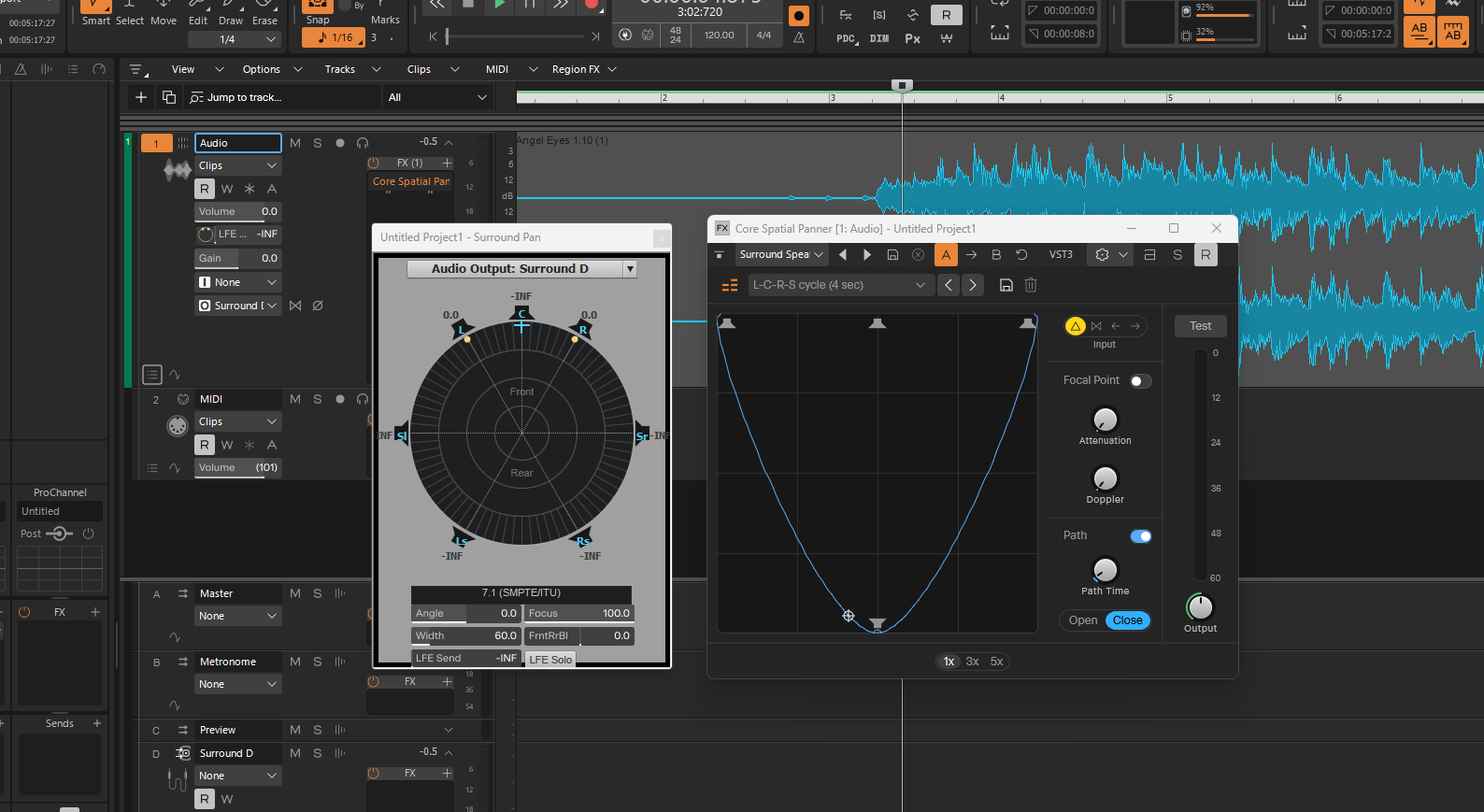Enable input echo headphones on Audio track

coord(363,143)
